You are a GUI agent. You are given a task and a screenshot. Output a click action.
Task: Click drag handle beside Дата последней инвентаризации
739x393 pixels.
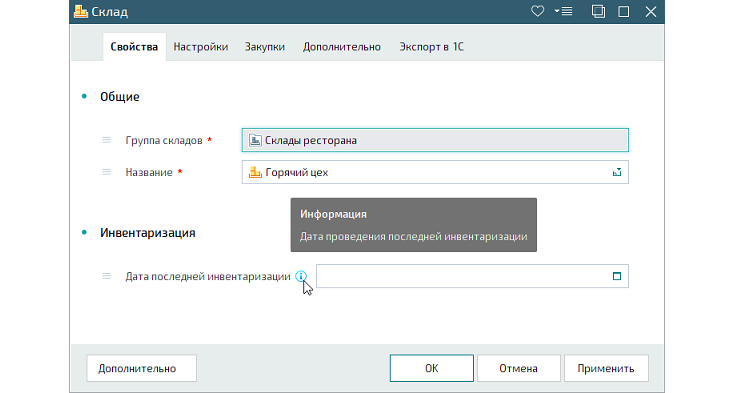click(107, 276)
